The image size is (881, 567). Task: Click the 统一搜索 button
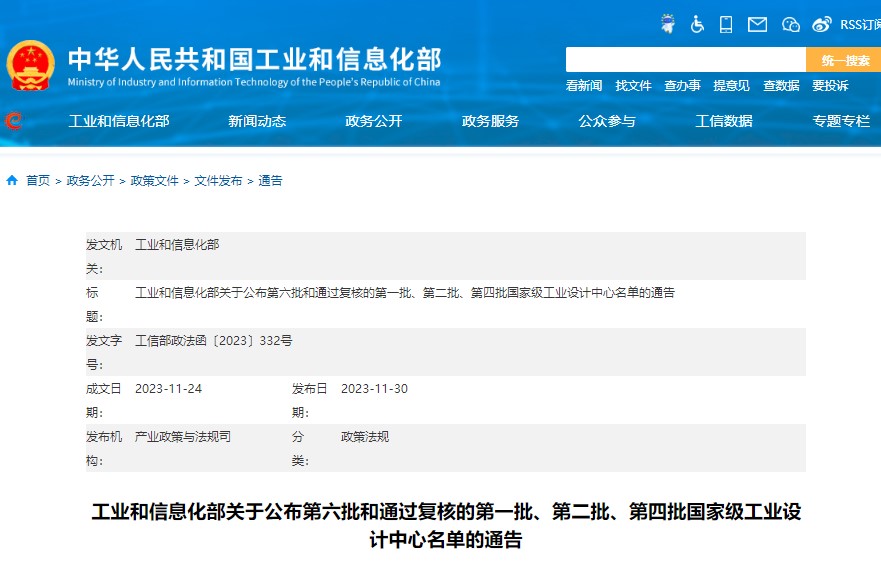(x=844, y=60)
